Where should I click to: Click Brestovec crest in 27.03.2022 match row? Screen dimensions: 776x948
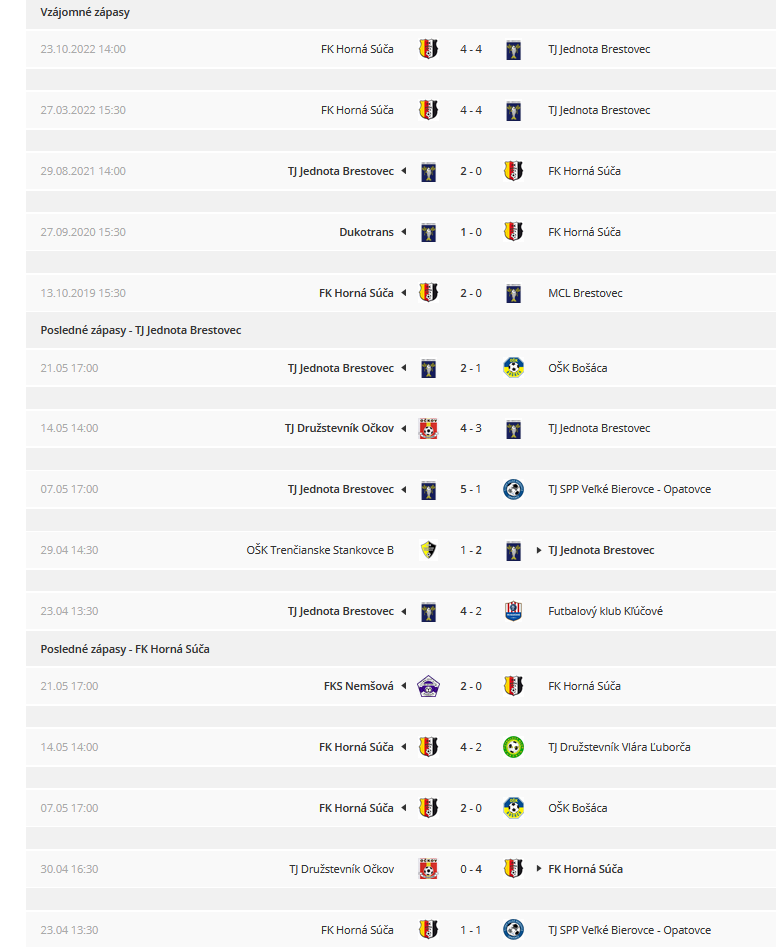[514, 111]
